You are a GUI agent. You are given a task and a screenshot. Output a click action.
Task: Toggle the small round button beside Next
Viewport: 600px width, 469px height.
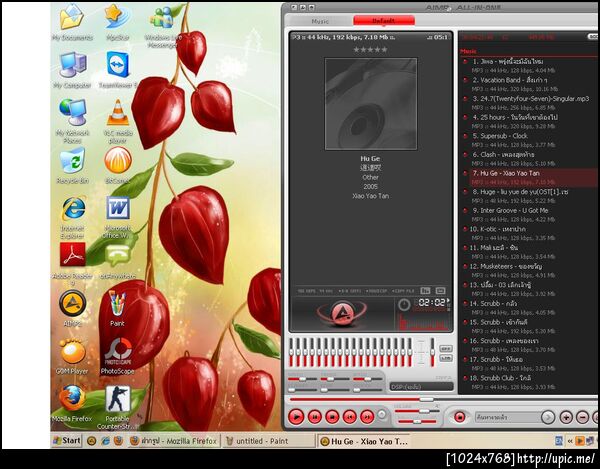382,414
